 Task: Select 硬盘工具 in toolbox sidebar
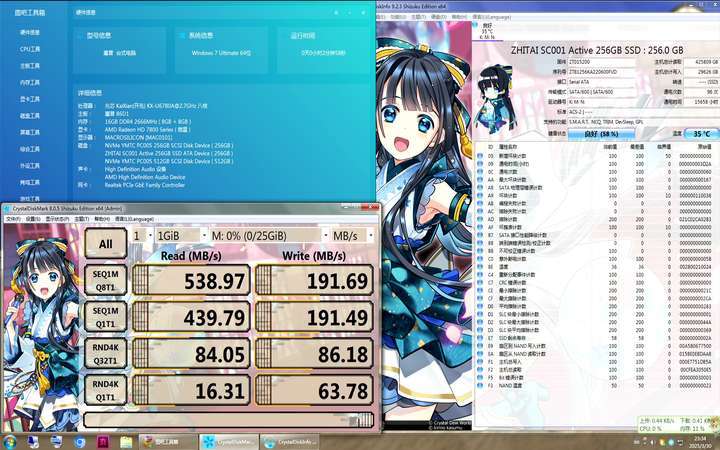(x=30, y=116)
